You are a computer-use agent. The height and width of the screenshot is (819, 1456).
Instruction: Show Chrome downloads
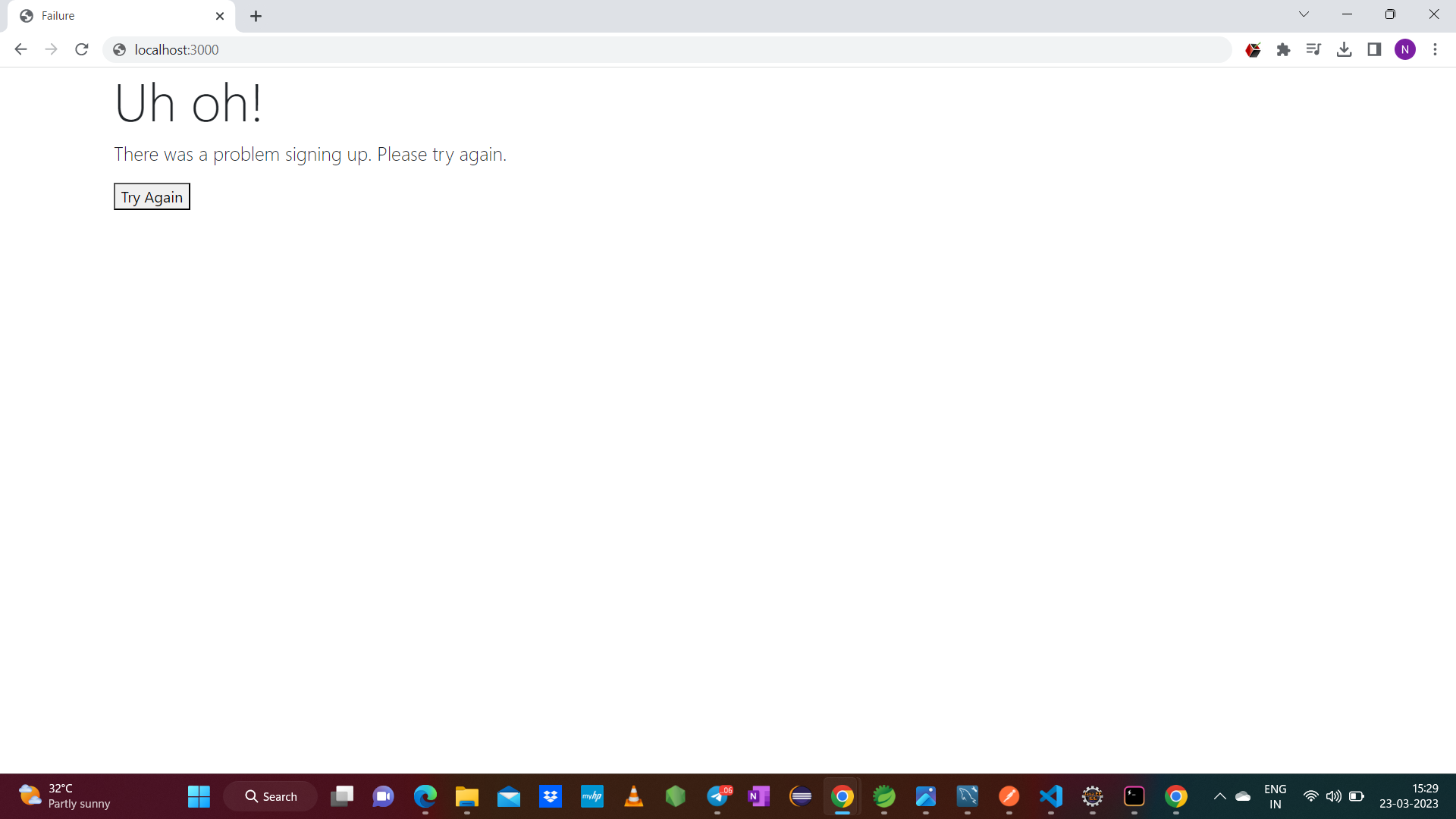tap(1344, 49)
